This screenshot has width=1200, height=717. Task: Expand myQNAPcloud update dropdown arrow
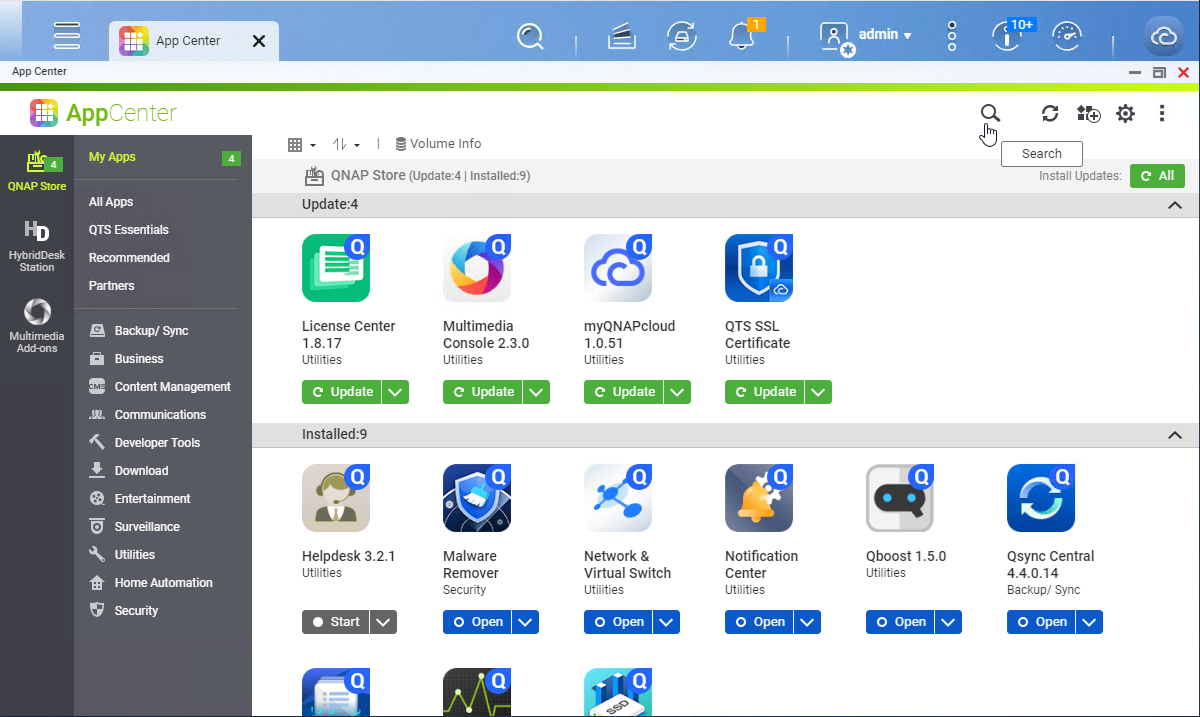(x=678, y=392)
